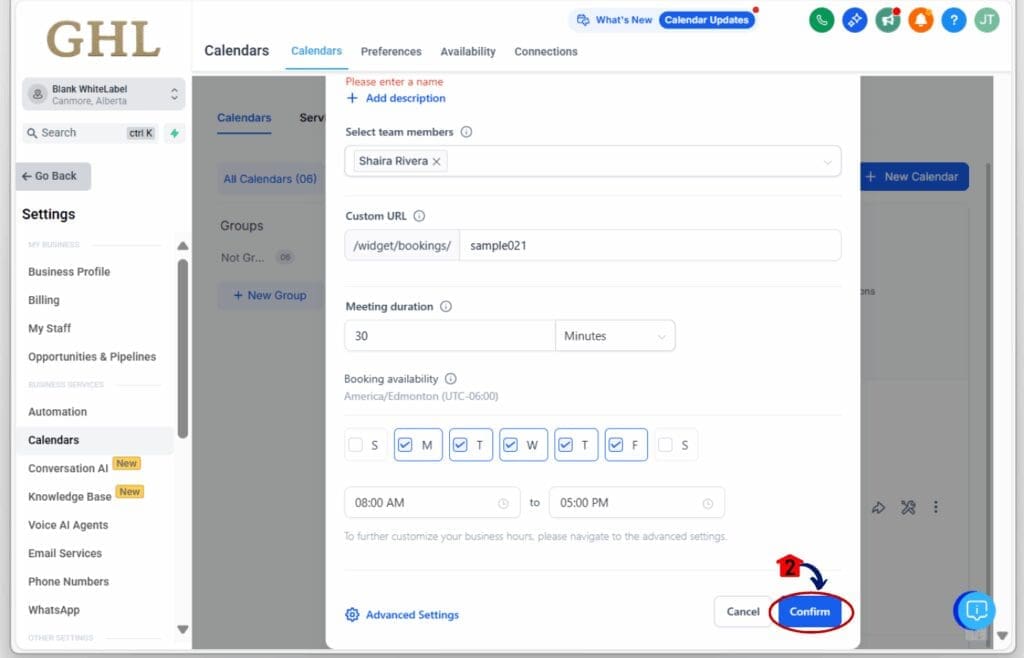Click the Advanced Settings gear icon
Screen dimensions: 1024x658
352,615
